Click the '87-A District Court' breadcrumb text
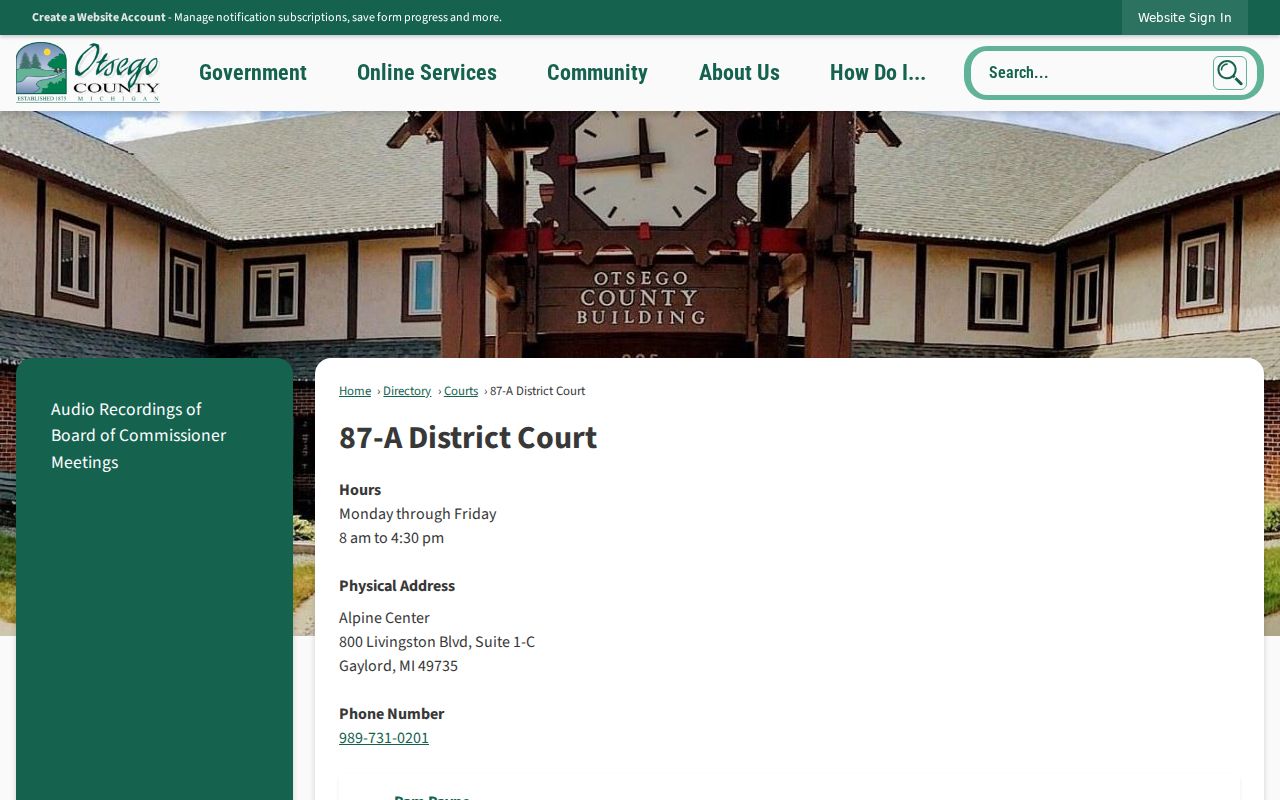The image size is (1280, 800). 537,391
